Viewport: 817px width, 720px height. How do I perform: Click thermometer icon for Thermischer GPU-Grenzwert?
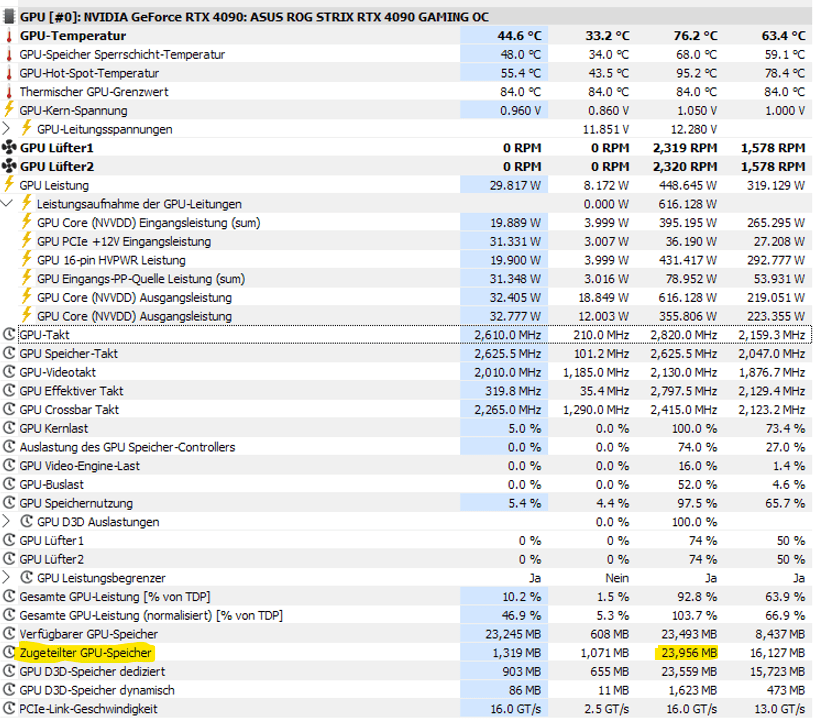[9, 92]
